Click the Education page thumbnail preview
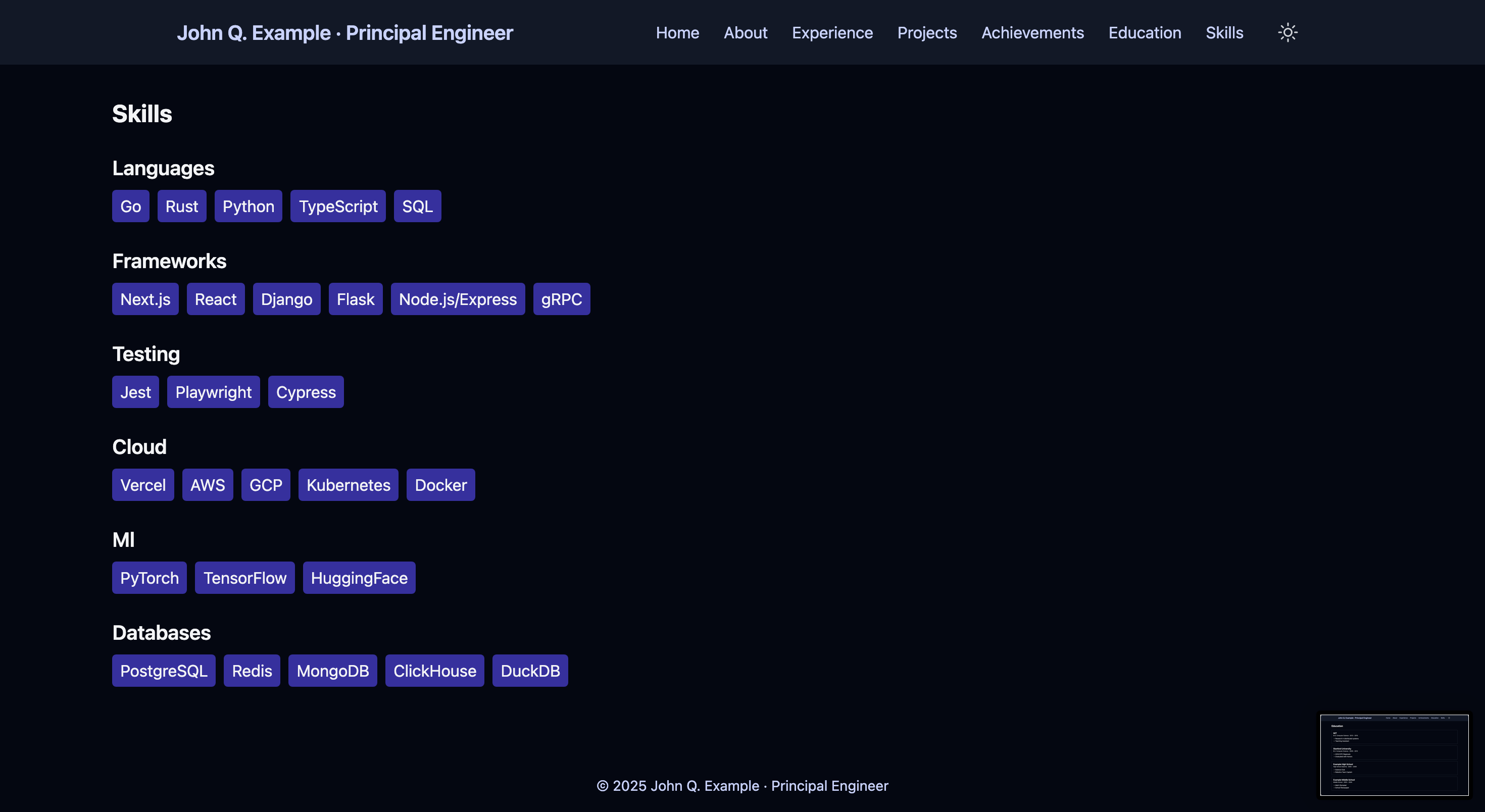Image resolution: width=1485 pixels, height=812 pixels. tap(1394, 755)
